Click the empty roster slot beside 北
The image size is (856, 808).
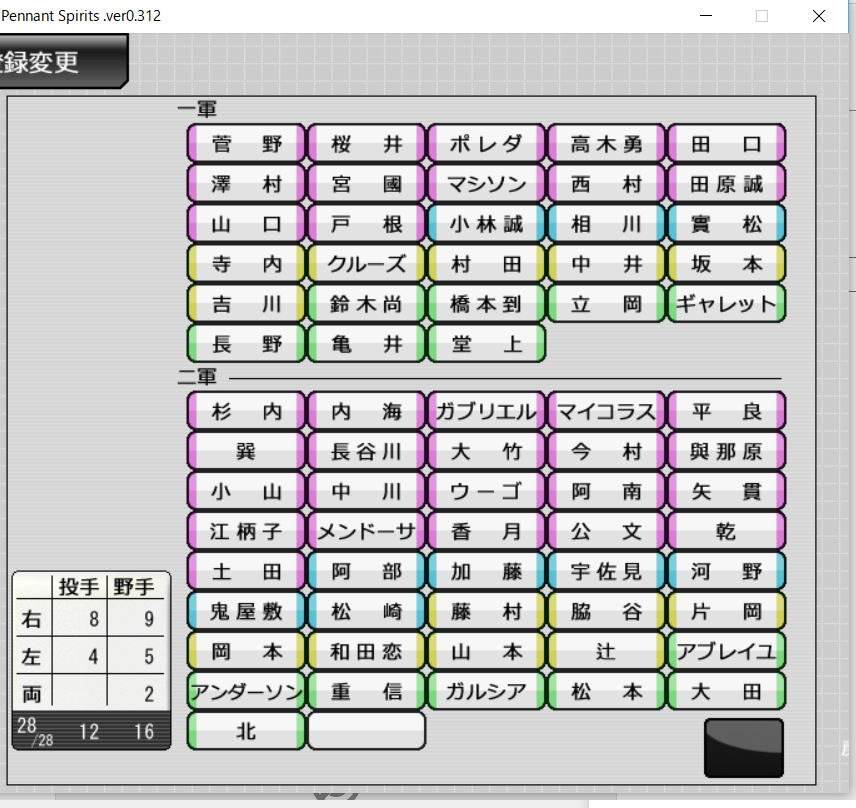tap(366, 732)
